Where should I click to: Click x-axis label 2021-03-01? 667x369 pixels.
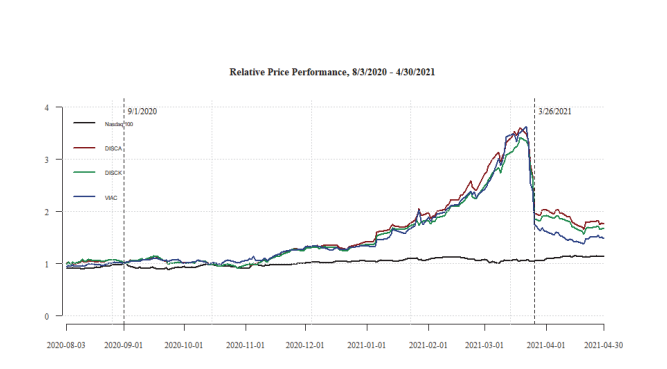484,345
